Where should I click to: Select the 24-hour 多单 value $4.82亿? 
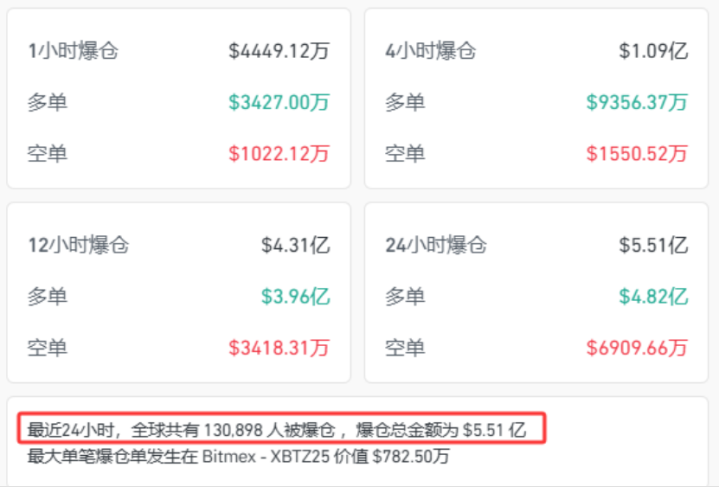[653, 297]
